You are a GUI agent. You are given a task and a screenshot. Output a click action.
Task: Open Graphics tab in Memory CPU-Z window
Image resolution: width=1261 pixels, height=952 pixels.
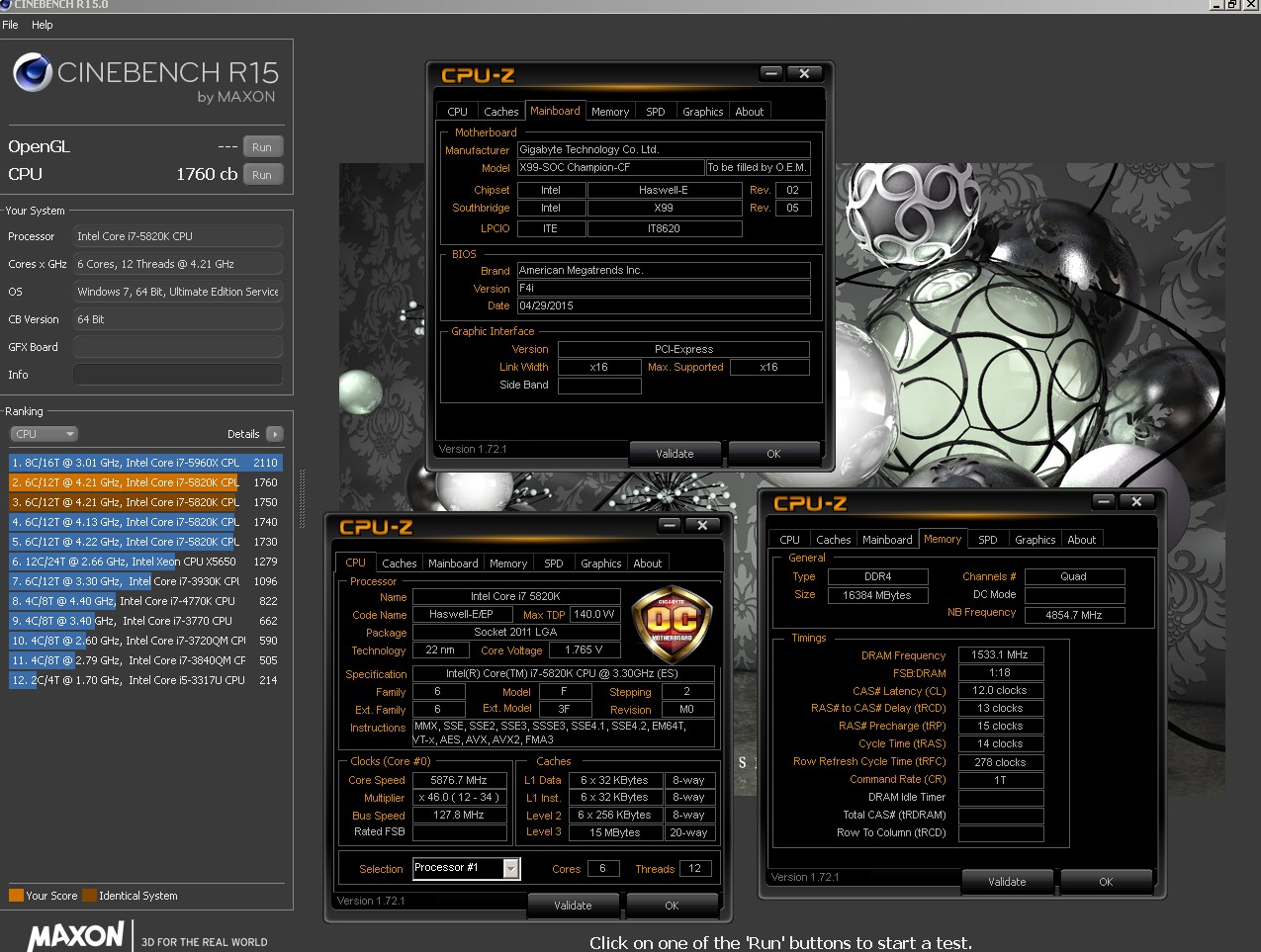pos(1036,540)
